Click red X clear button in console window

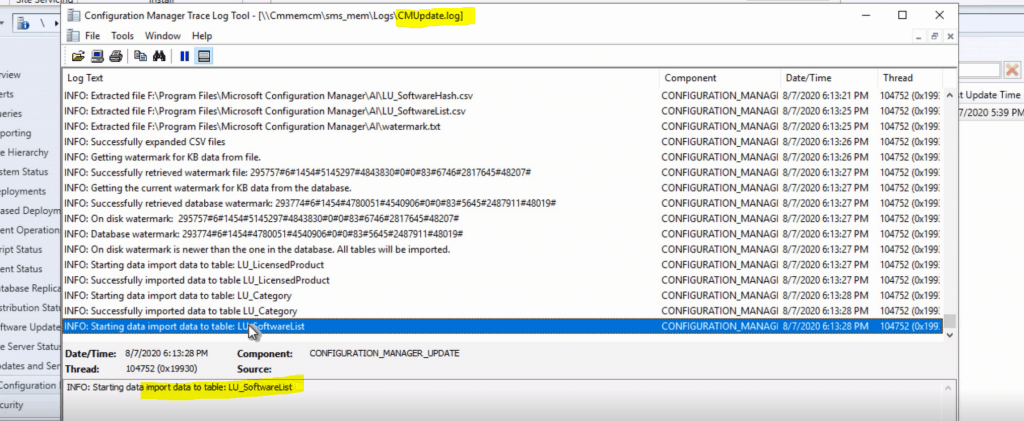coord(1012,69)
